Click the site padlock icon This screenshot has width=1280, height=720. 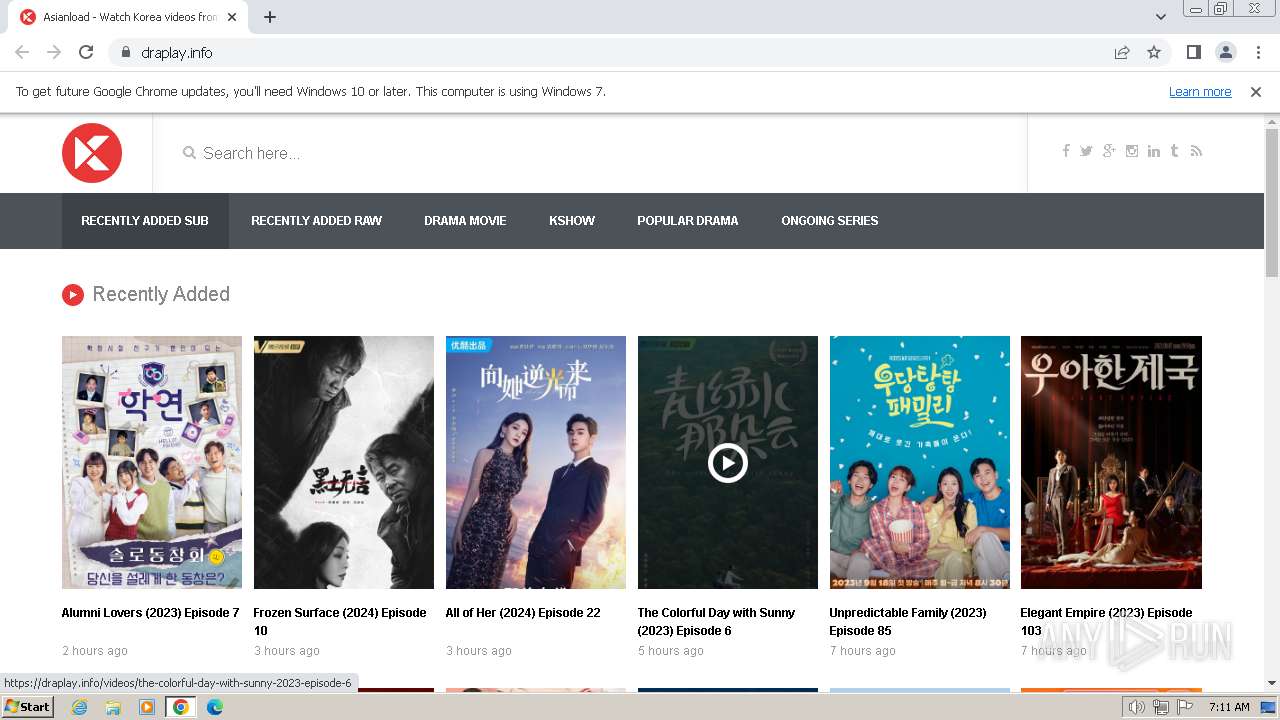coord(125,52)
